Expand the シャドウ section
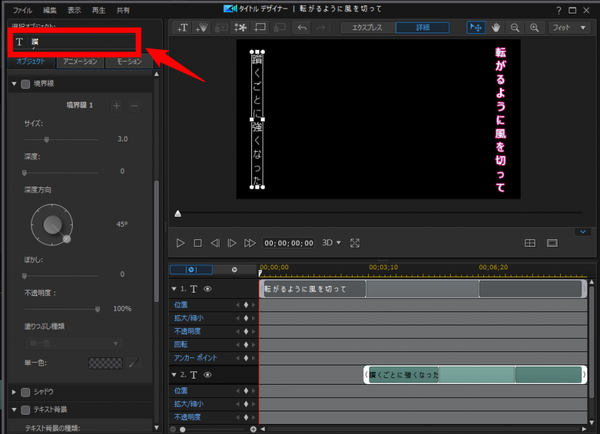The width and height of the screenshot is (600, 434). tap(14, 392)
